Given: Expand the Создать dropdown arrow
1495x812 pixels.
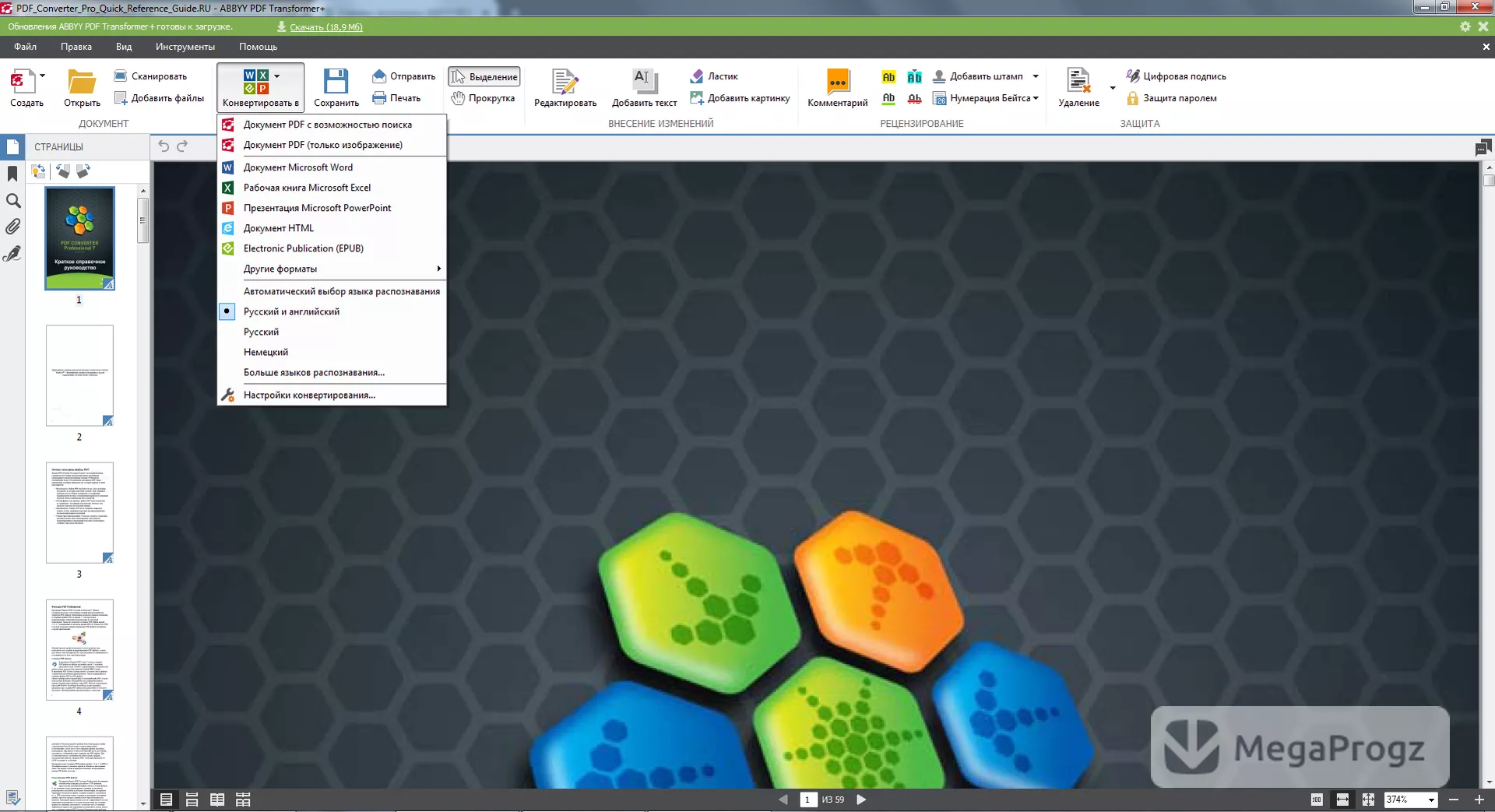Looking at the screenshot, I should tap(43, 76).
